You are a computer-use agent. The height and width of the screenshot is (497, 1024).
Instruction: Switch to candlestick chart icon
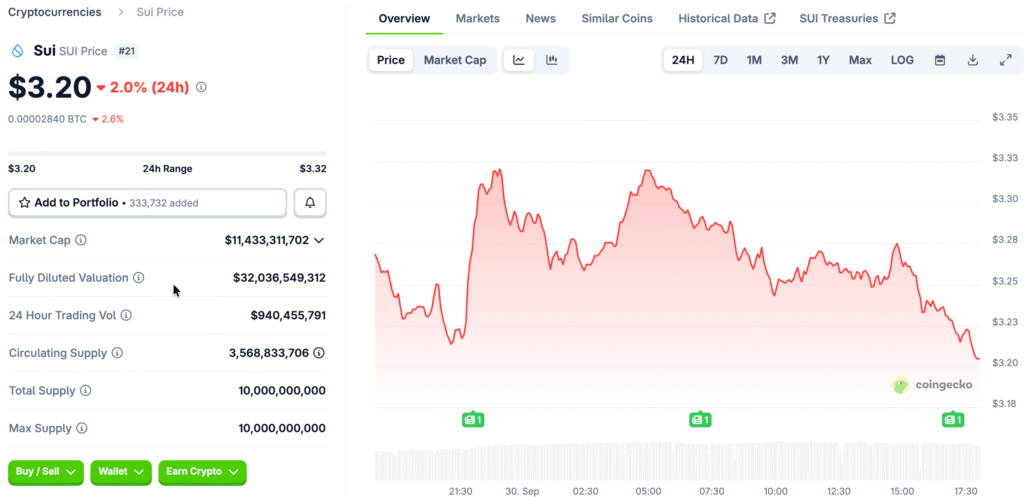click(x=552, y=60)
